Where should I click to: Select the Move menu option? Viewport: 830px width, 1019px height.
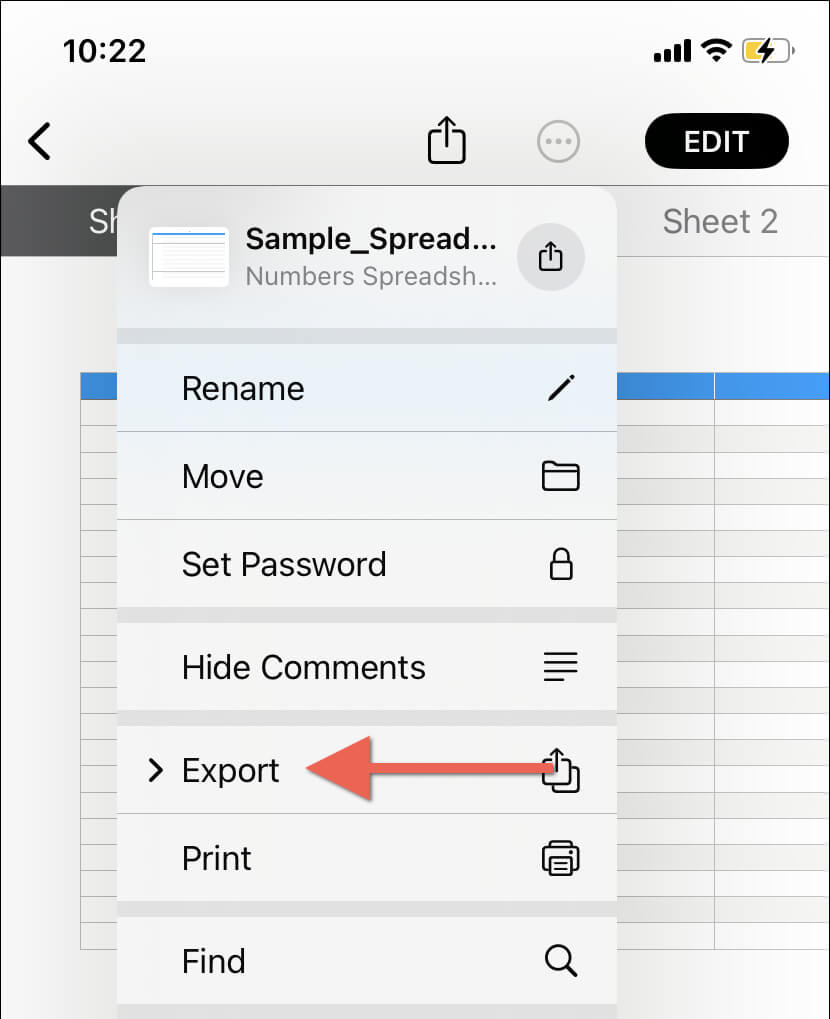click(367, 476)
